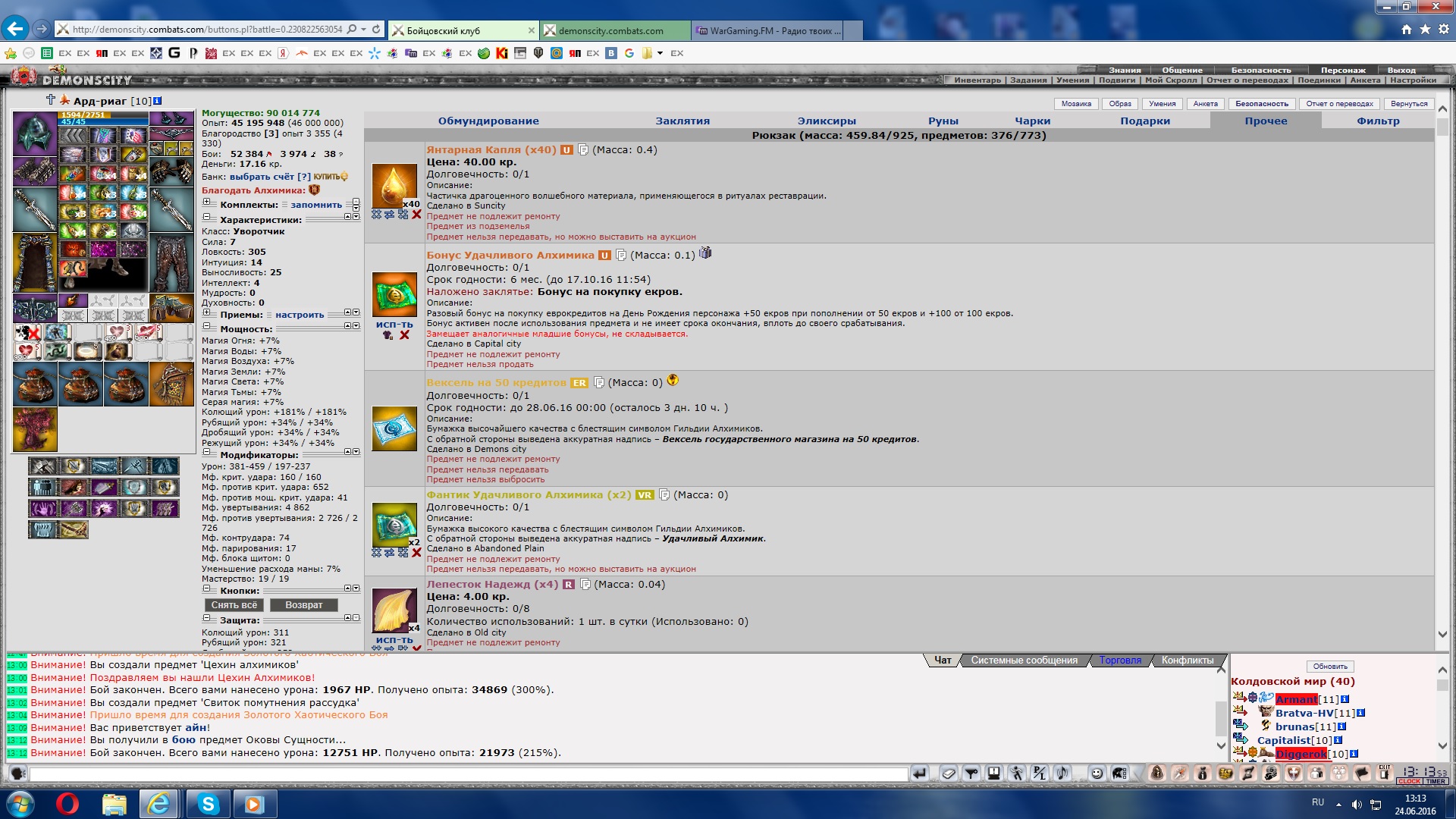Collapse the Защита section
This screenshot has width=1456, height=819.
pyautogui.click(x=206, y=618)
